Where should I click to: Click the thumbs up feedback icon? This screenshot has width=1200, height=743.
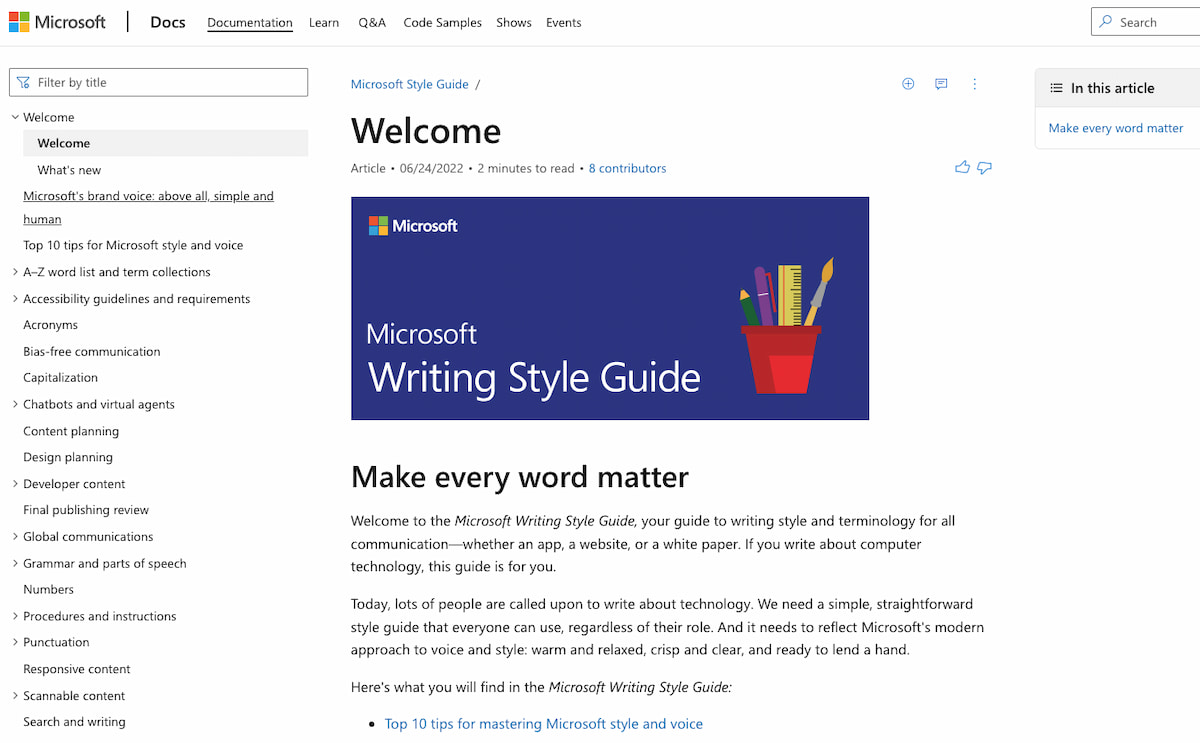962,167
